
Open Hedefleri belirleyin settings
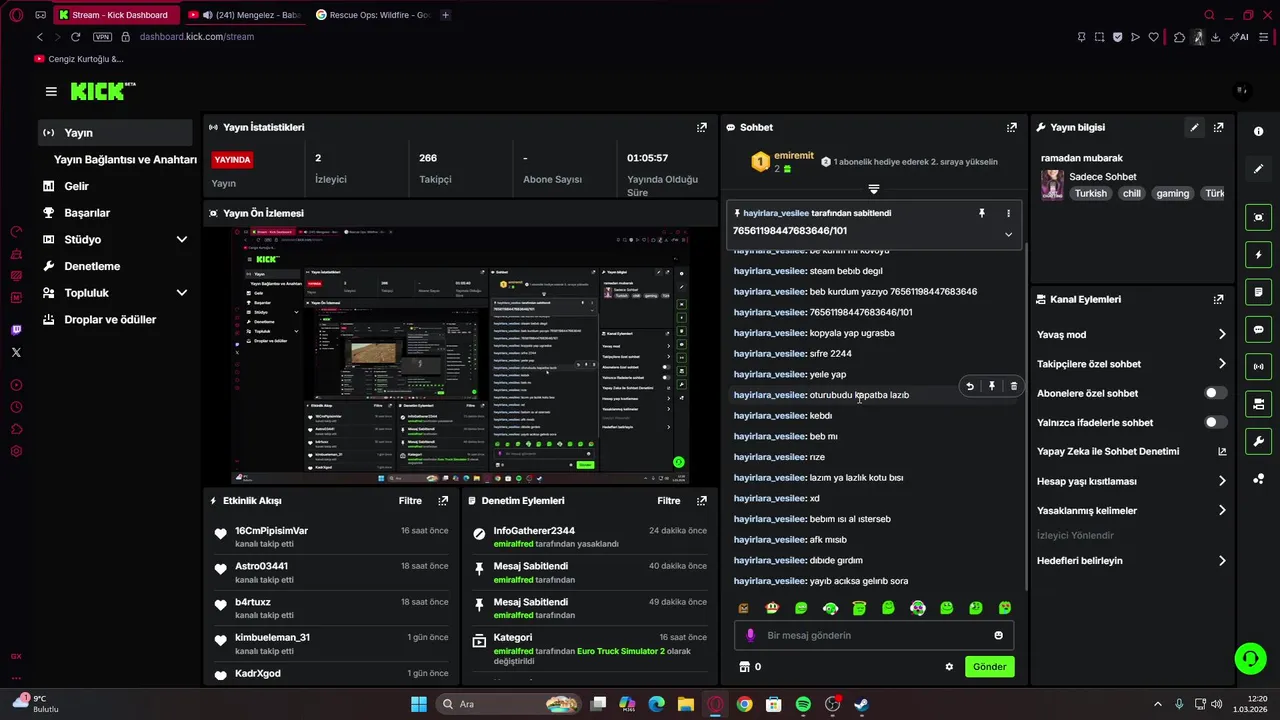(x=1131, y=561)
